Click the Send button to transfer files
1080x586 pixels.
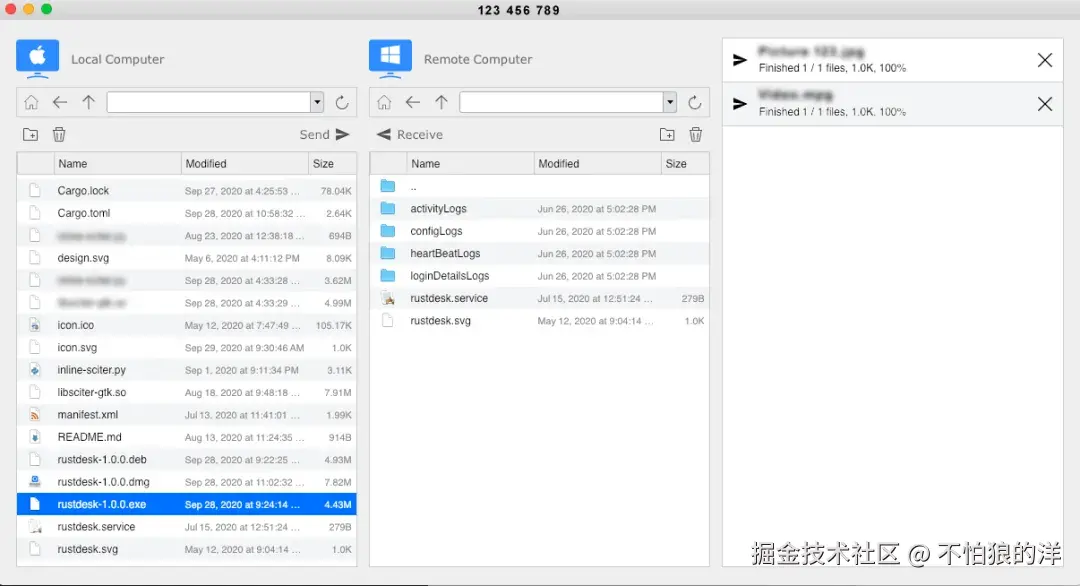(323, 133)
